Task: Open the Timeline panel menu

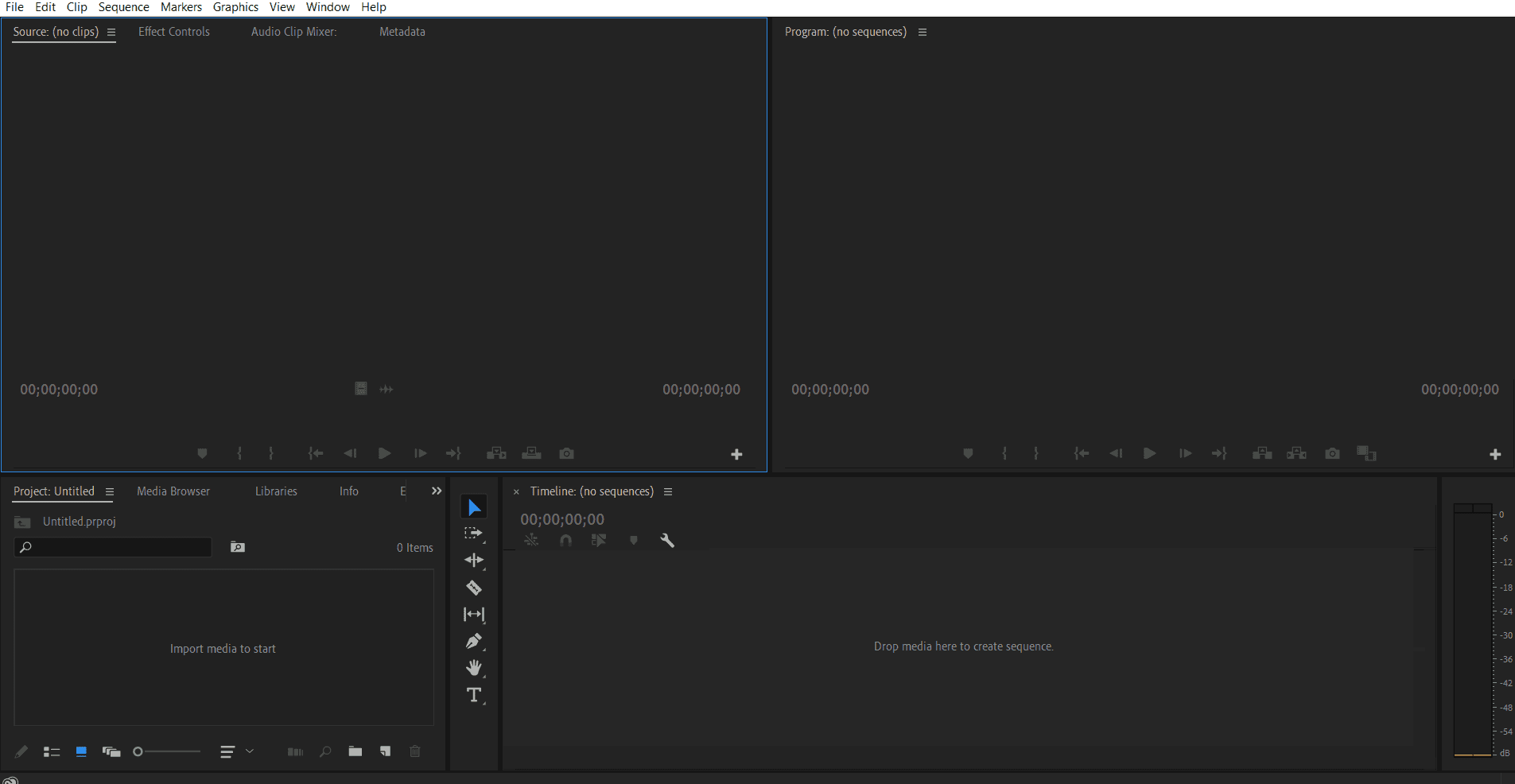Action: [668, 492]
